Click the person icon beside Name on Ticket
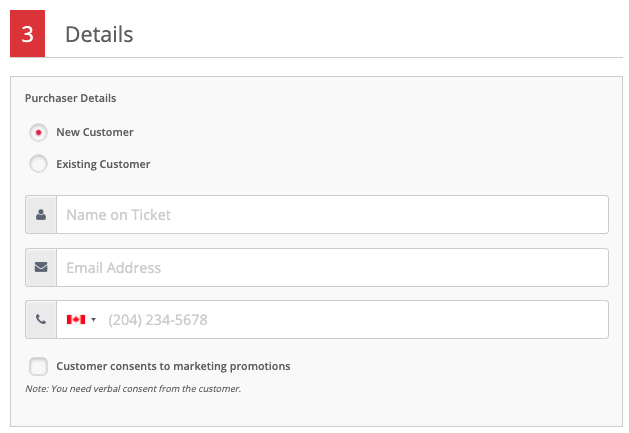 [x=41, y=215]
